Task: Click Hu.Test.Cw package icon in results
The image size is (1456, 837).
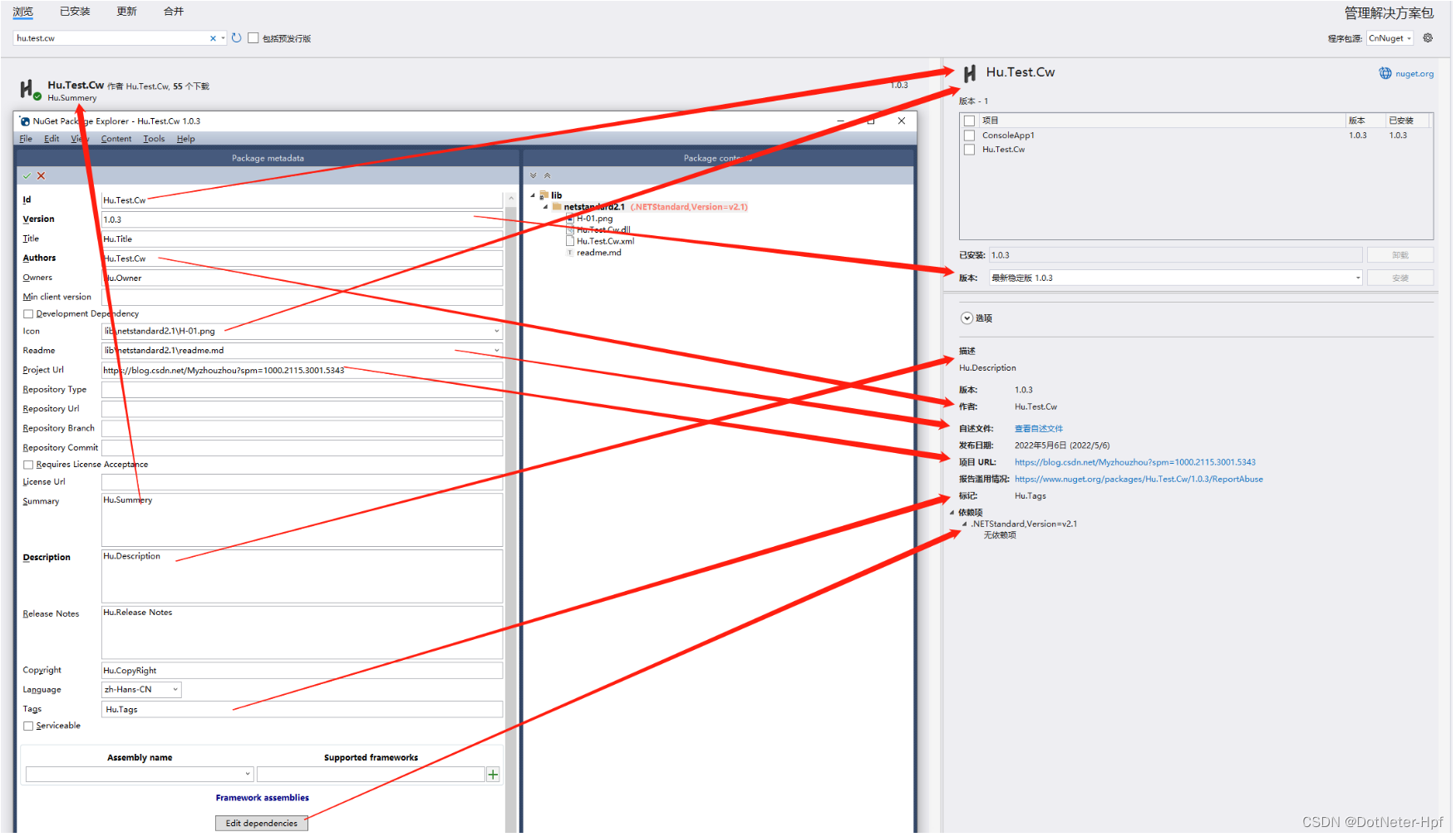Action: point(29,89)
